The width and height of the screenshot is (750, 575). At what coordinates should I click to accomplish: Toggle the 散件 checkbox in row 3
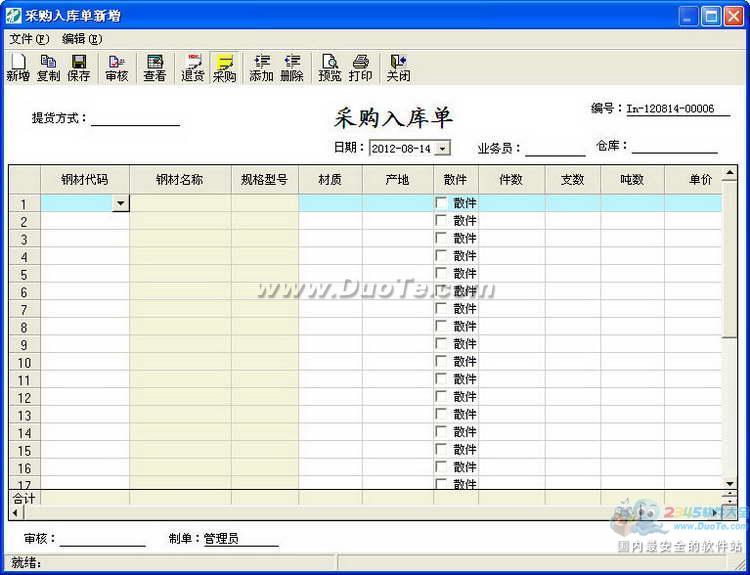coord(441,238)
